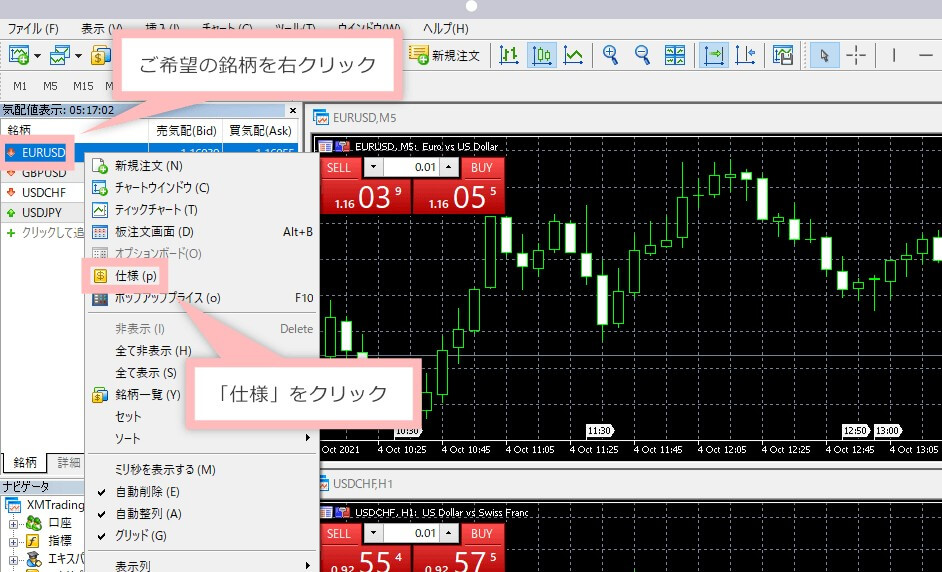Switch to 銘柄 tab in market watch
This screenshot has height=572, width=942.
click(x=25, y=462)
